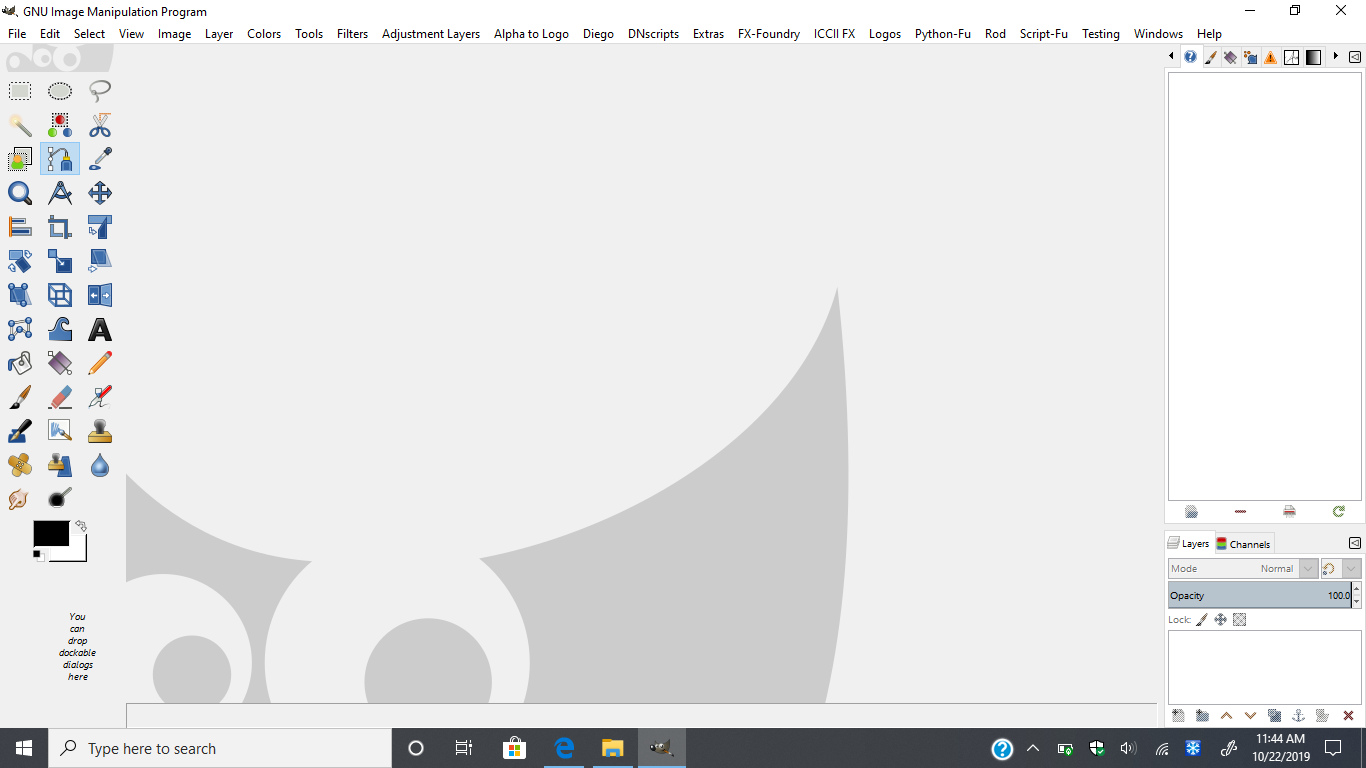Select the Scissors Select tool
This screenshot has width=1366, height=768.
[100, 125]
